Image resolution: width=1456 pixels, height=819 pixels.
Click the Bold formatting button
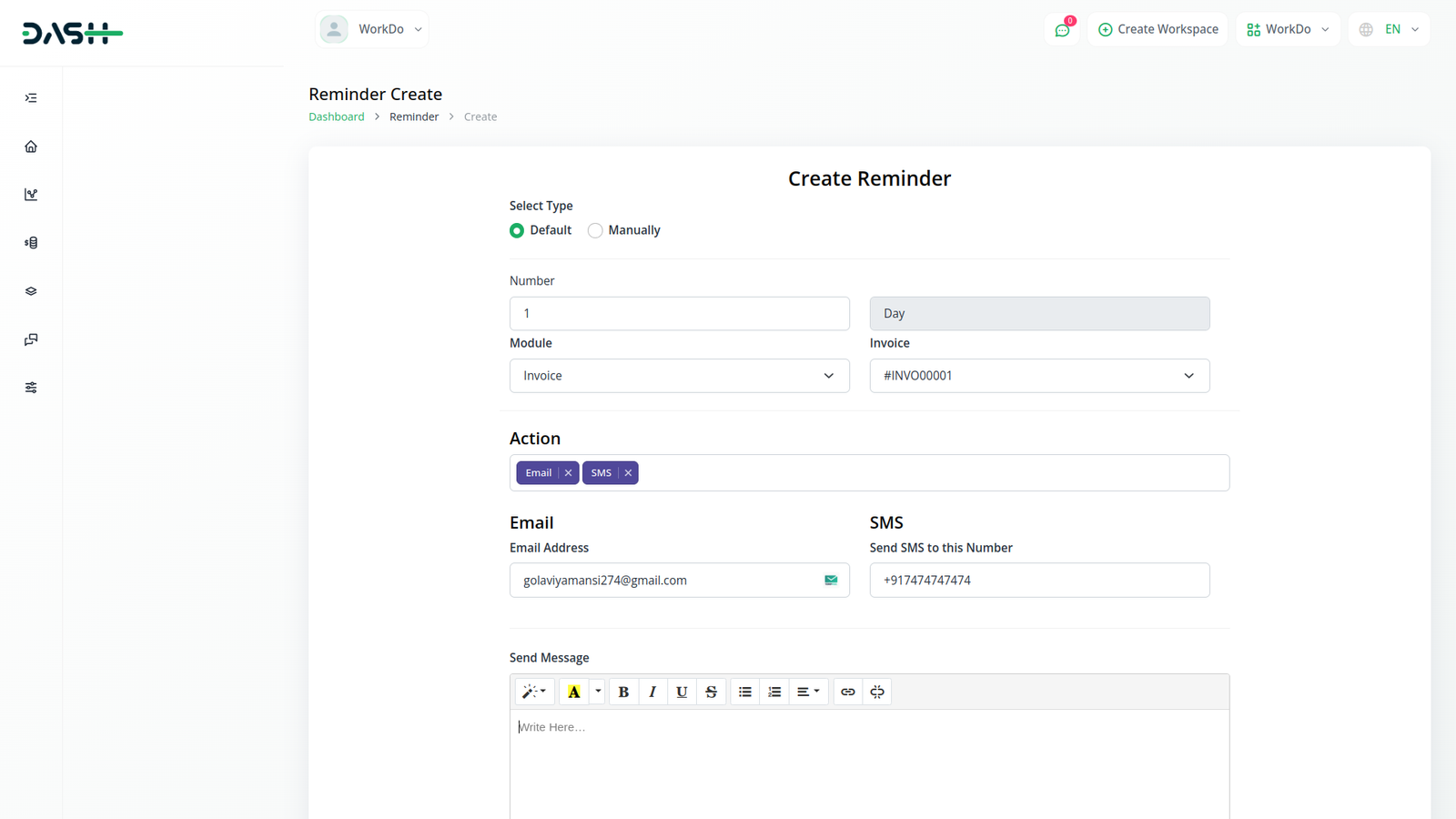pos(623,692)
